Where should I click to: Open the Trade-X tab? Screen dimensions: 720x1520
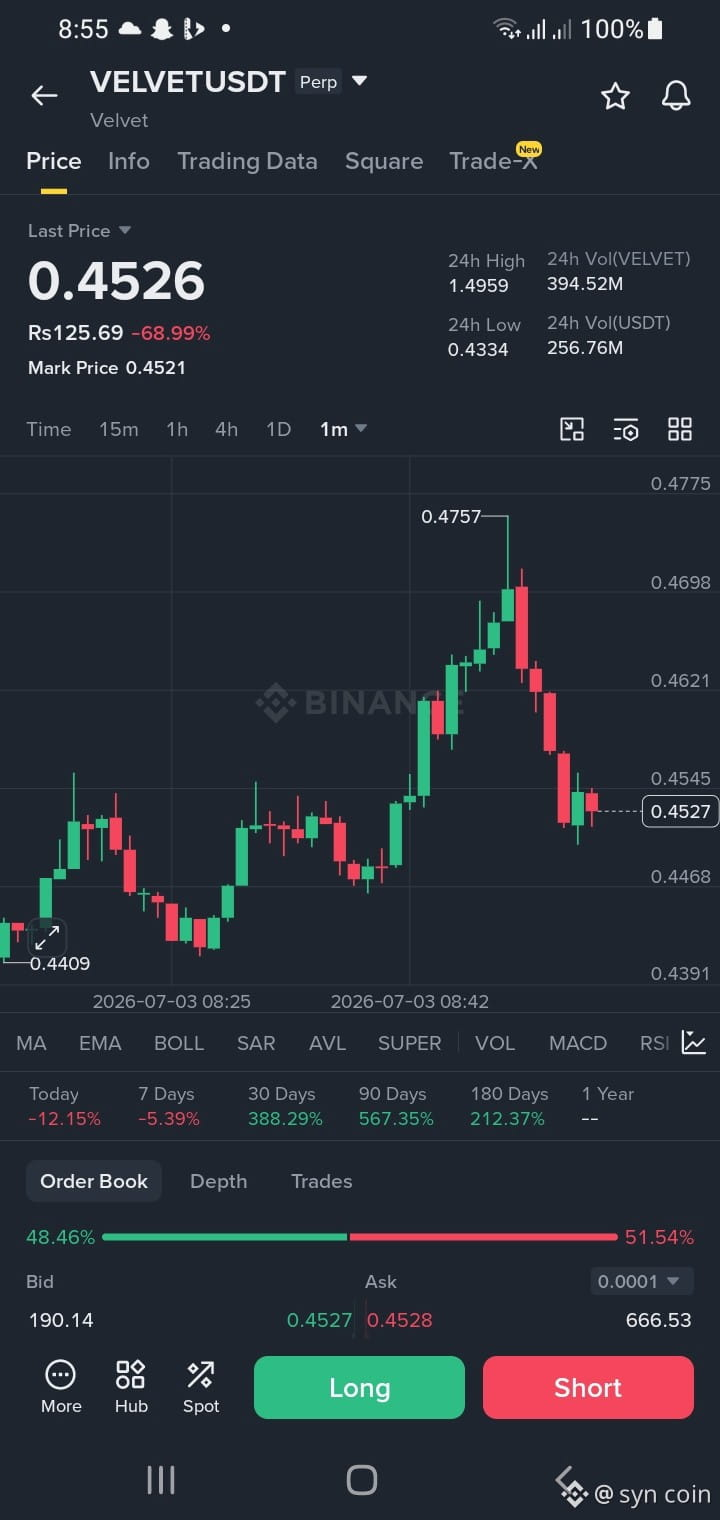[x=494, y=161]
